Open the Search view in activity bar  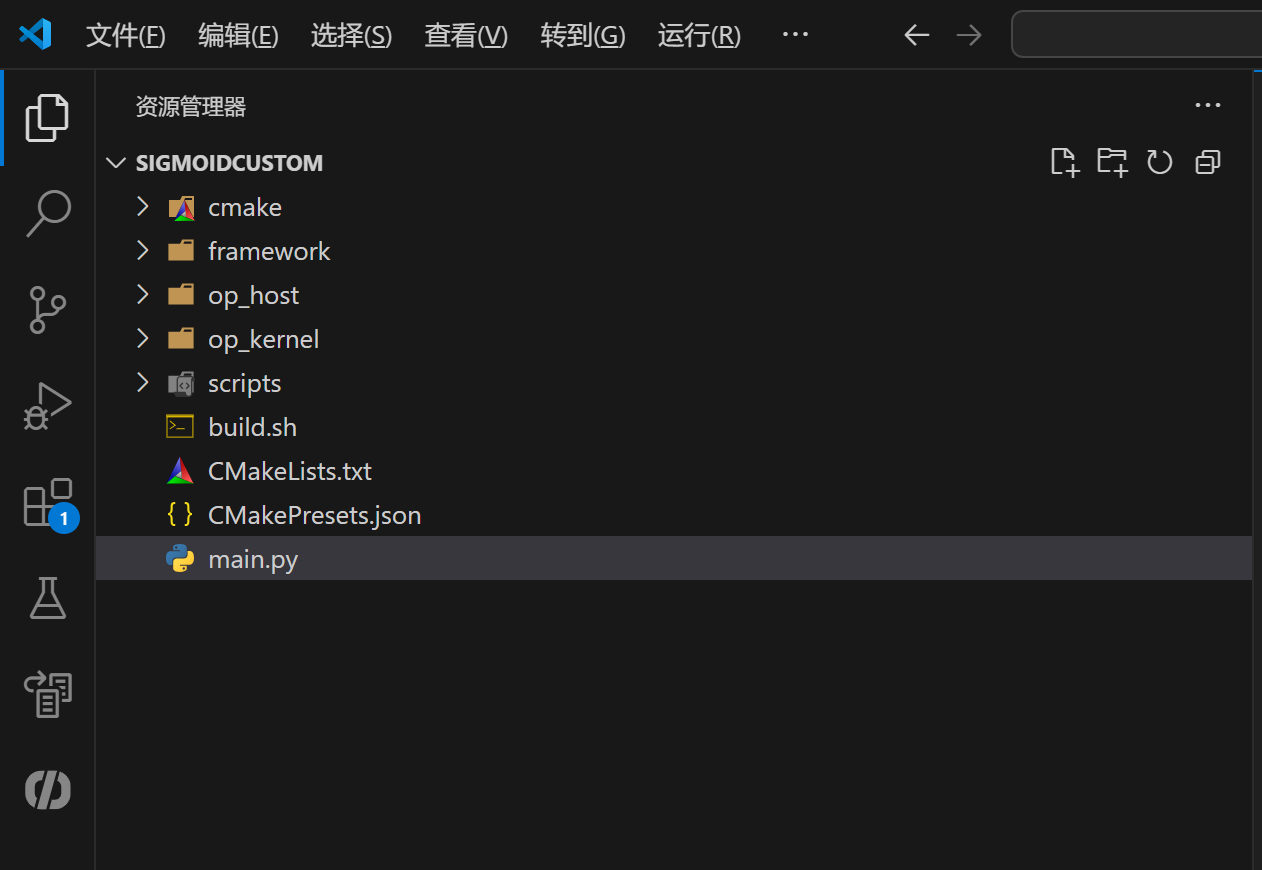(47, 213)
